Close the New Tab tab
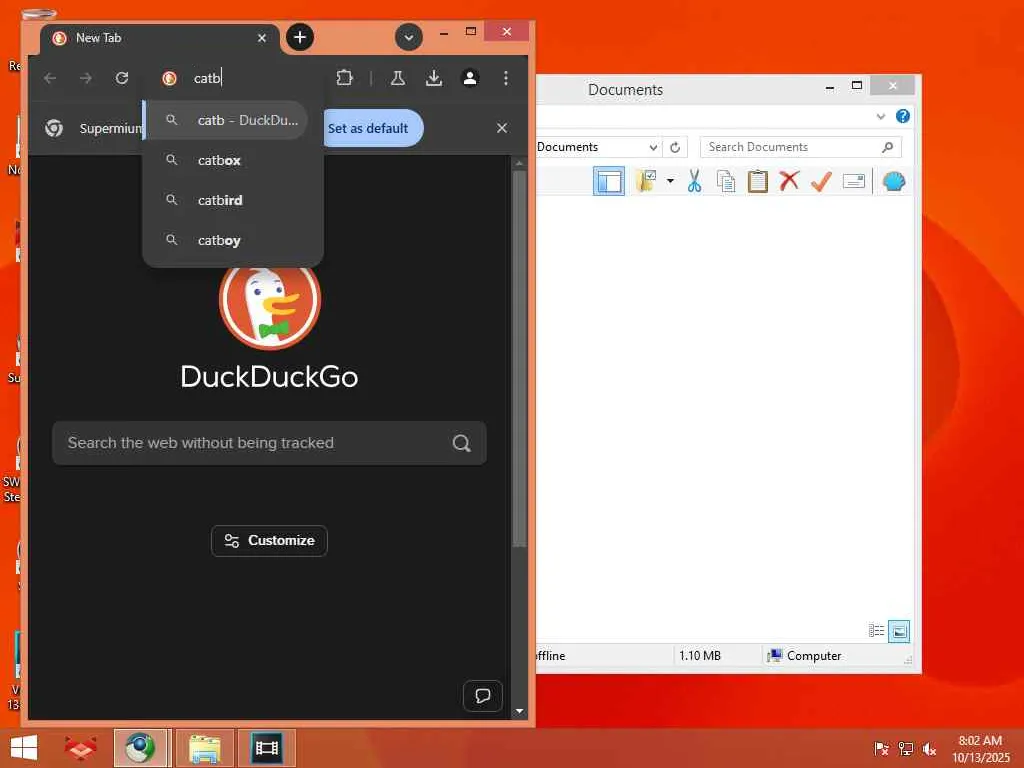The width and height of the screenshot is (1024, 768). [x=262, y=38]
